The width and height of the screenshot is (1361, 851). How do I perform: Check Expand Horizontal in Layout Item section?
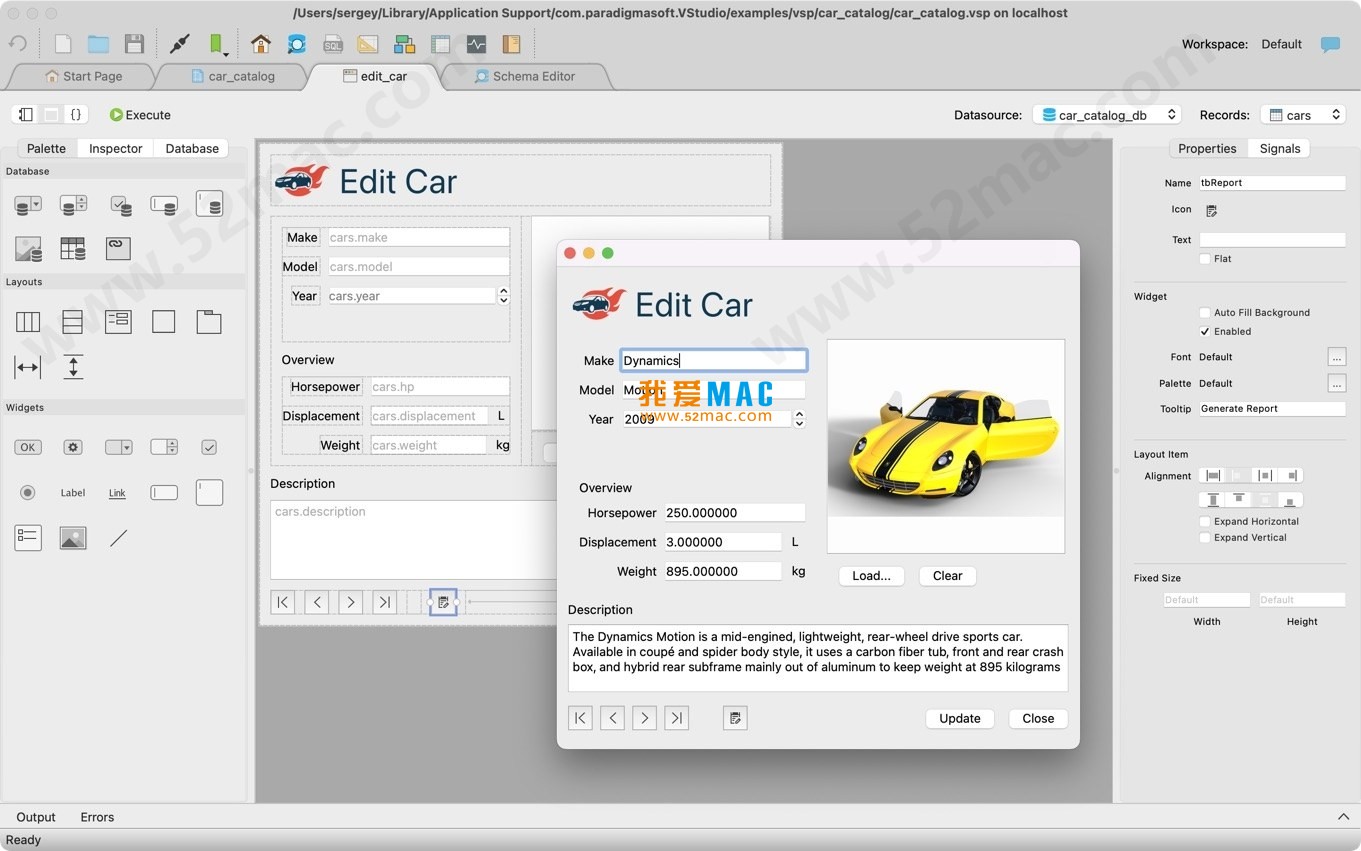point(1206,521)
